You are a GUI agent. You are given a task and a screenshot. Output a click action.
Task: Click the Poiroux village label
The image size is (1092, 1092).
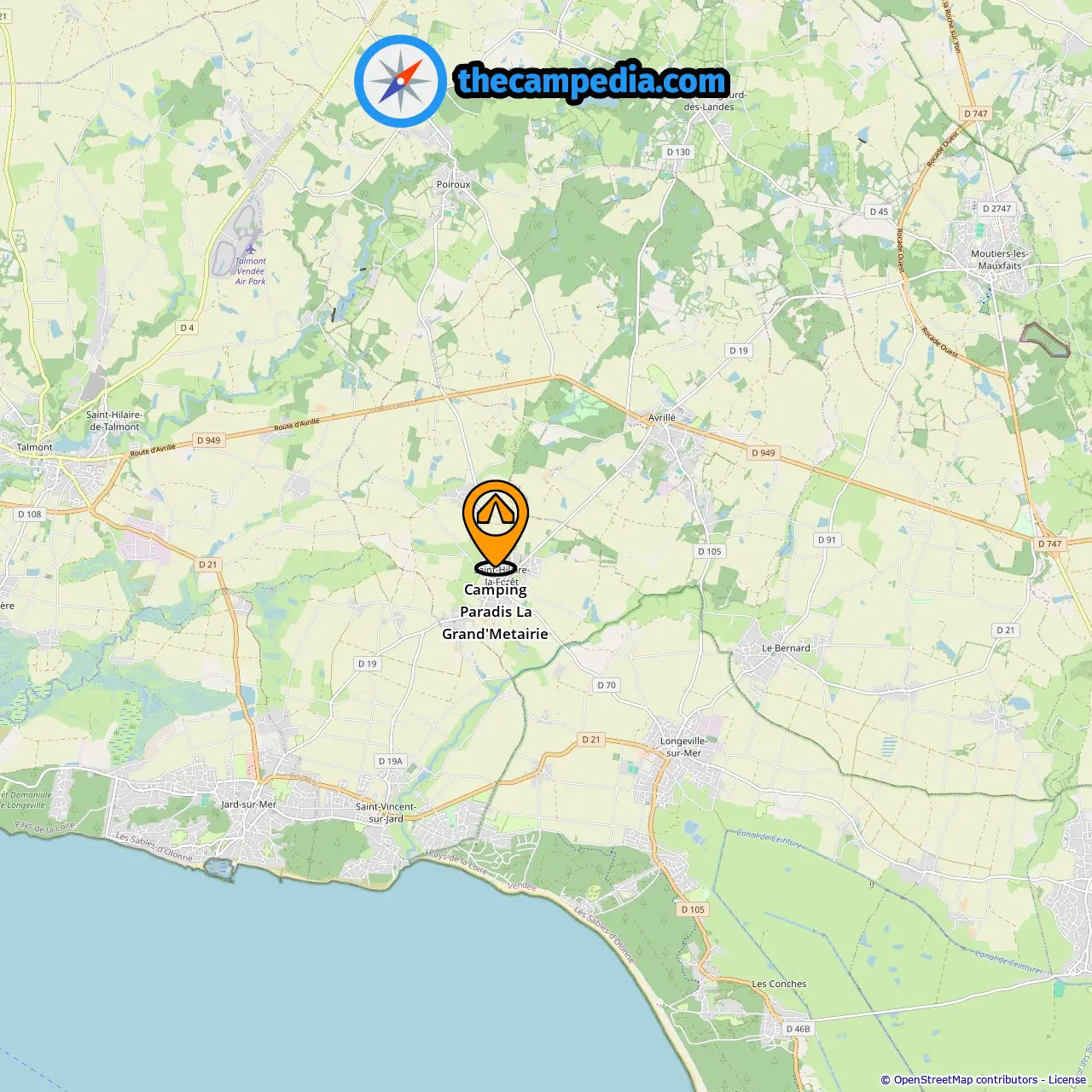[453, 184]
